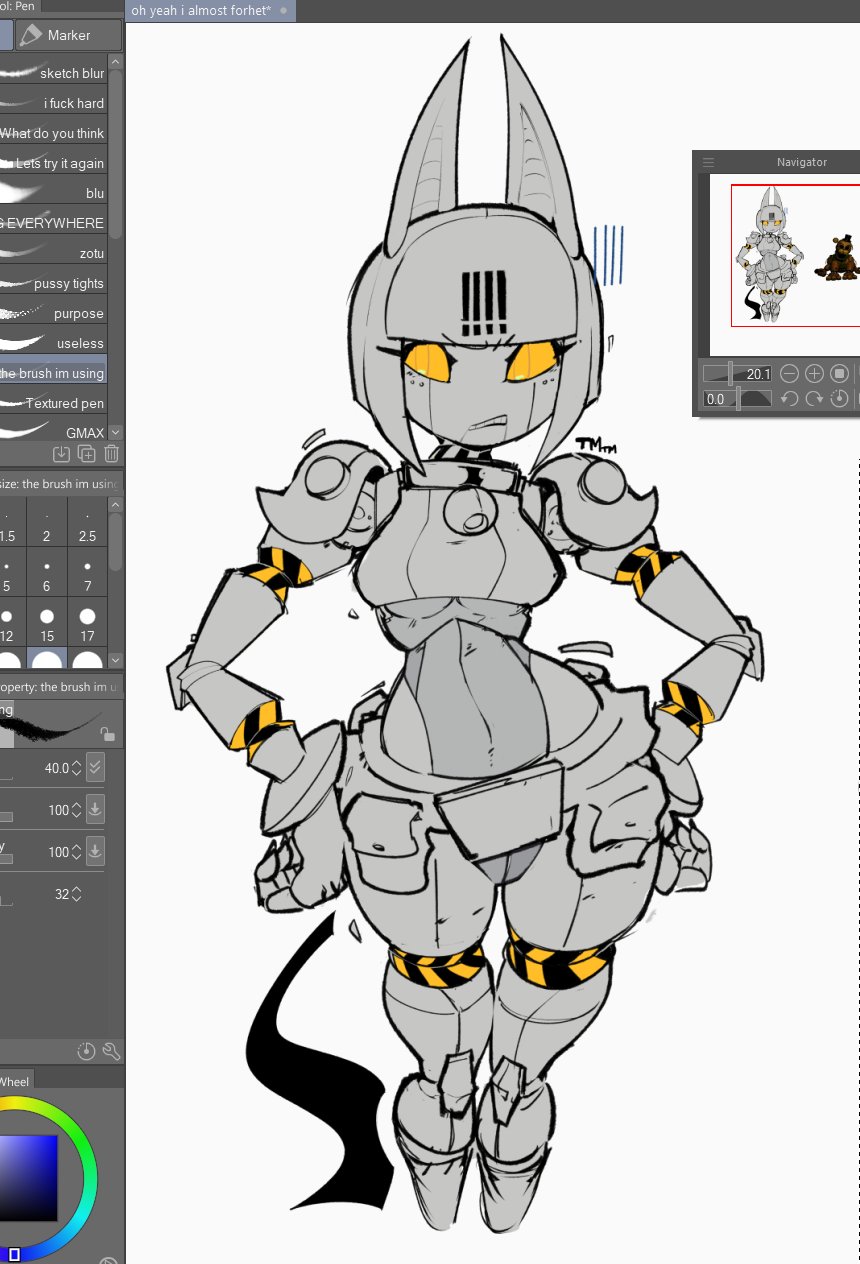Import sub tool with the download-box icon
Viewport: 860px width, 1264px height.
tap(61, 454)
